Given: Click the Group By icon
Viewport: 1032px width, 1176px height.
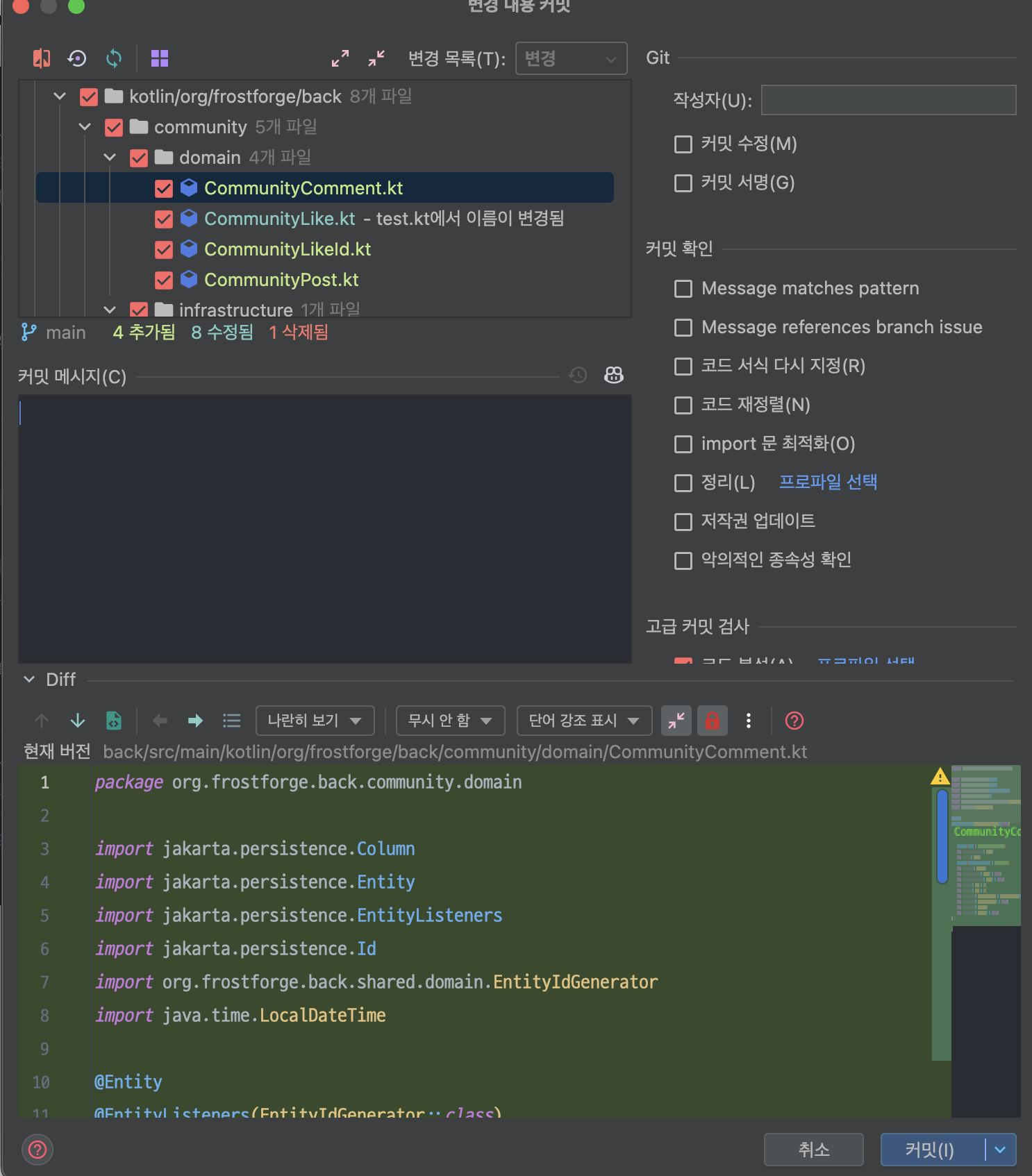Looking at the screenshot, I should 160,58.
